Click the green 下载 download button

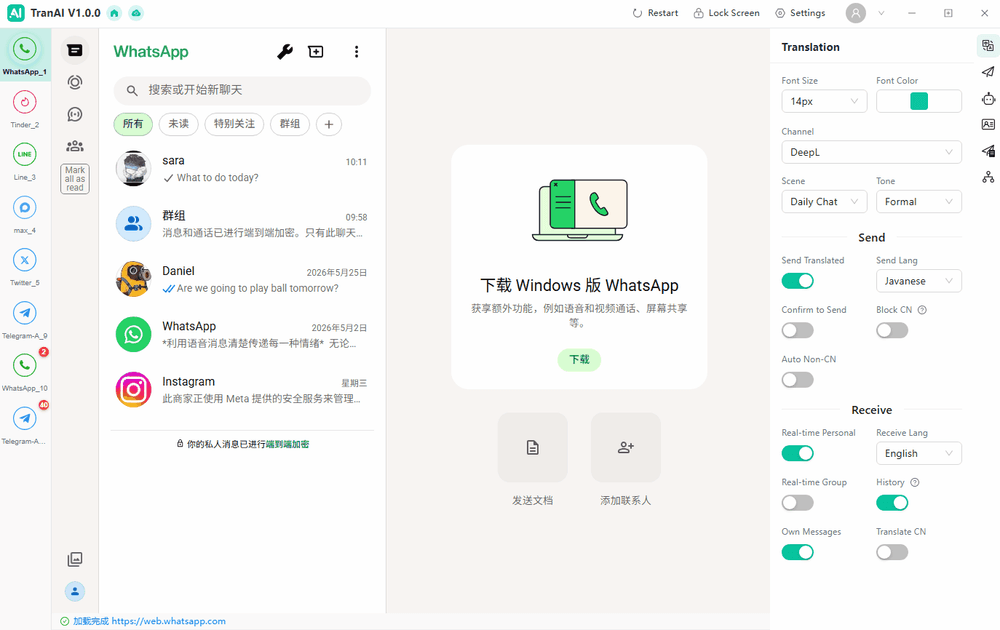tap(579, 360)
